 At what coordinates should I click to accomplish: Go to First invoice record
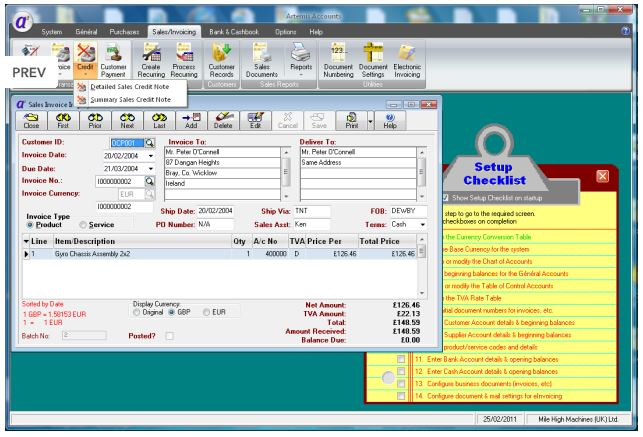point(63,121)
